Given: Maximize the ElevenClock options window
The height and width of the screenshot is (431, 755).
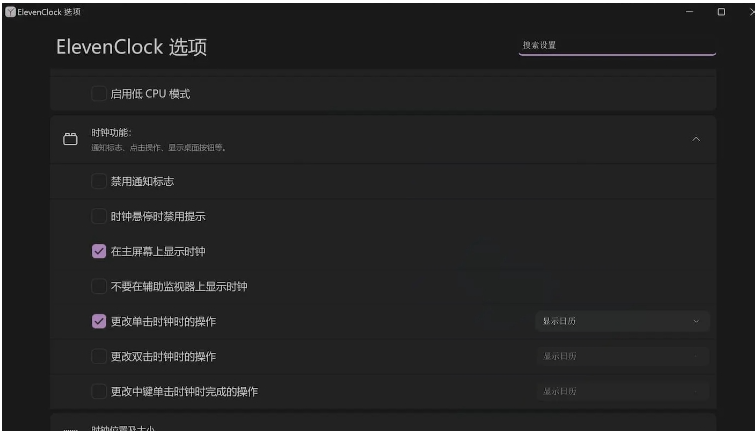Looking at the screenshot, I should [720, 12].
